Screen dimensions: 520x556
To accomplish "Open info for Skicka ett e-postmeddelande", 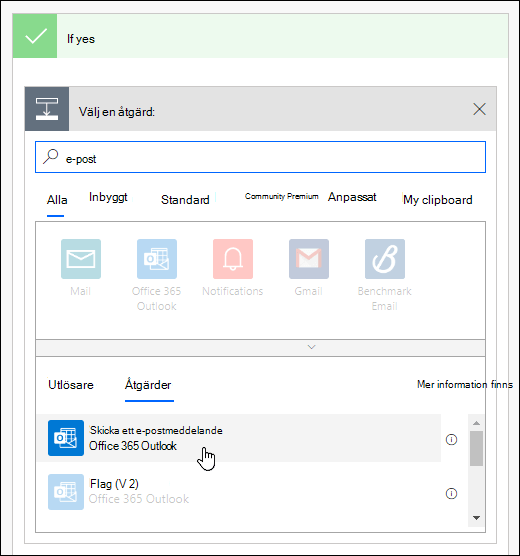I will (x=451, y=440).
